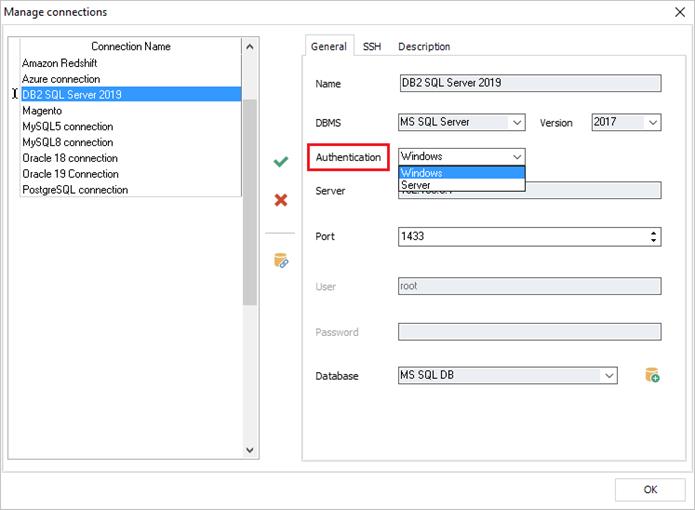Decrease the Port value with down arrow

[653, 240]
